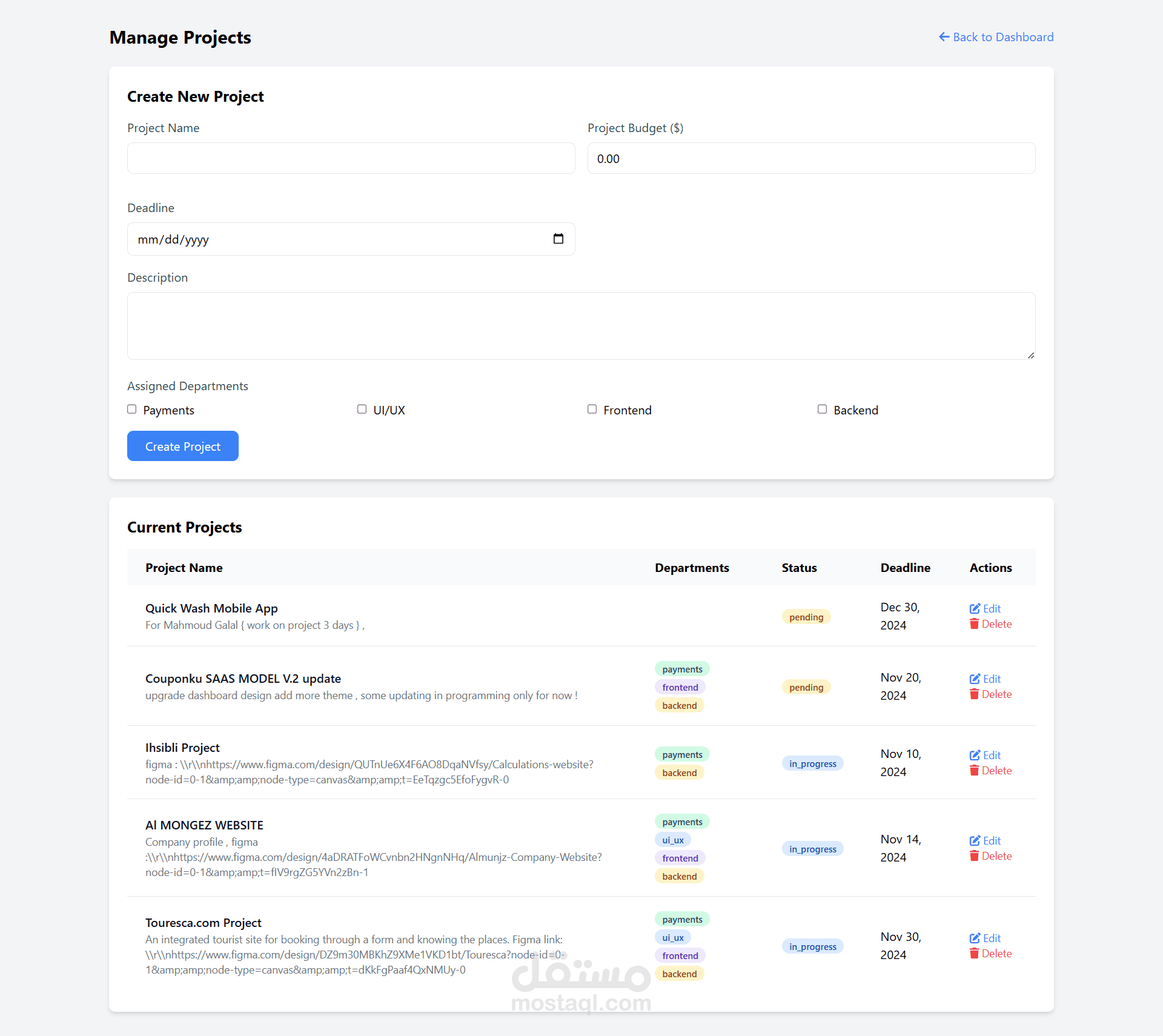This screenshot has width=1163, height=1036.
Task: Follow the Back to Dashboard link
Action: click(x=1002, y=37)
